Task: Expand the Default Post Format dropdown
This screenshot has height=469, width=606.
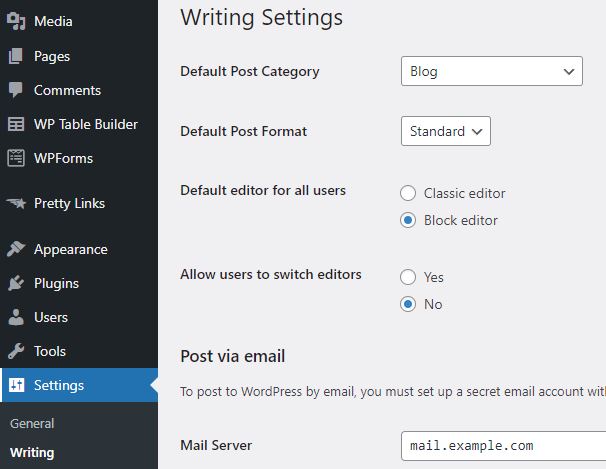Action: [445, 131]
